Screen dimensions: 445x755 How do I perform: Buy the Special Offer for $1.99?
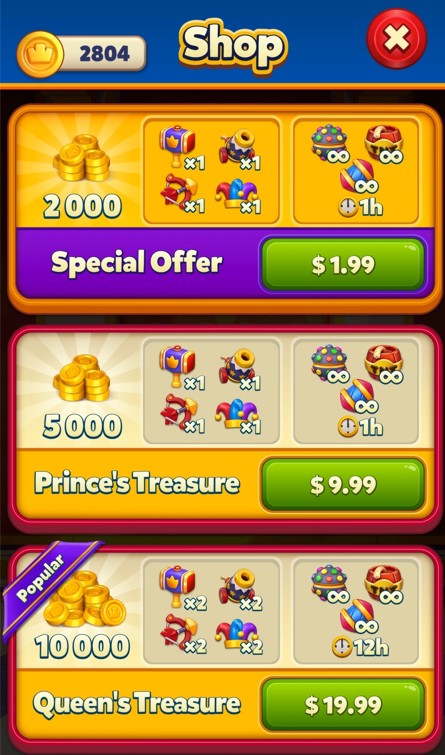pyautogui.click(x=343, y=264)
